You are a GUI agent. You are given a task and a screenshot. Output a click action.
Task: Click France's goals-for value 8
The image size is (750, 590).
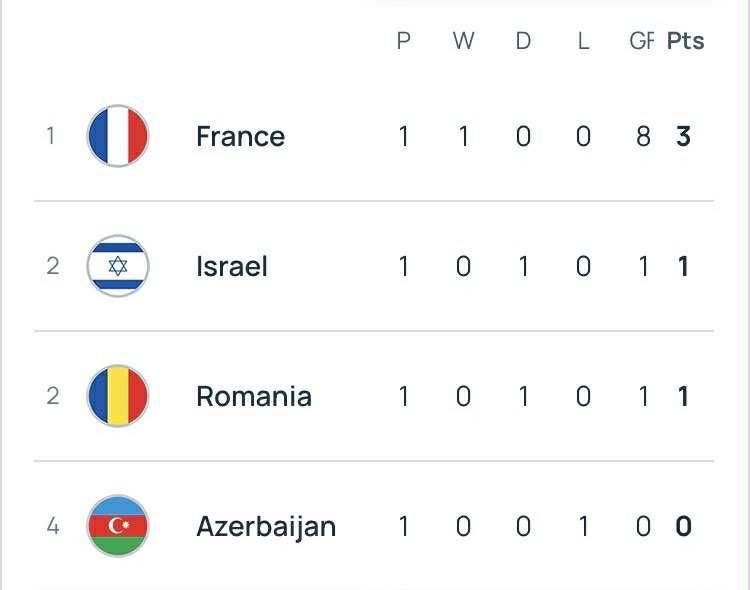pyautogui.click(x=643, y=136)
